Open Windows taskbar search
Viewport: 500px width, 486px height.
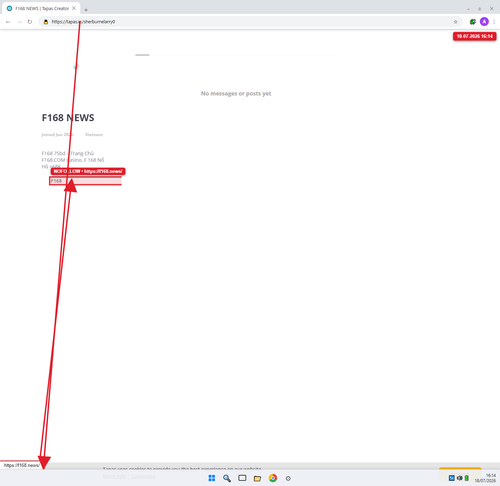click(x=227, y=478)
